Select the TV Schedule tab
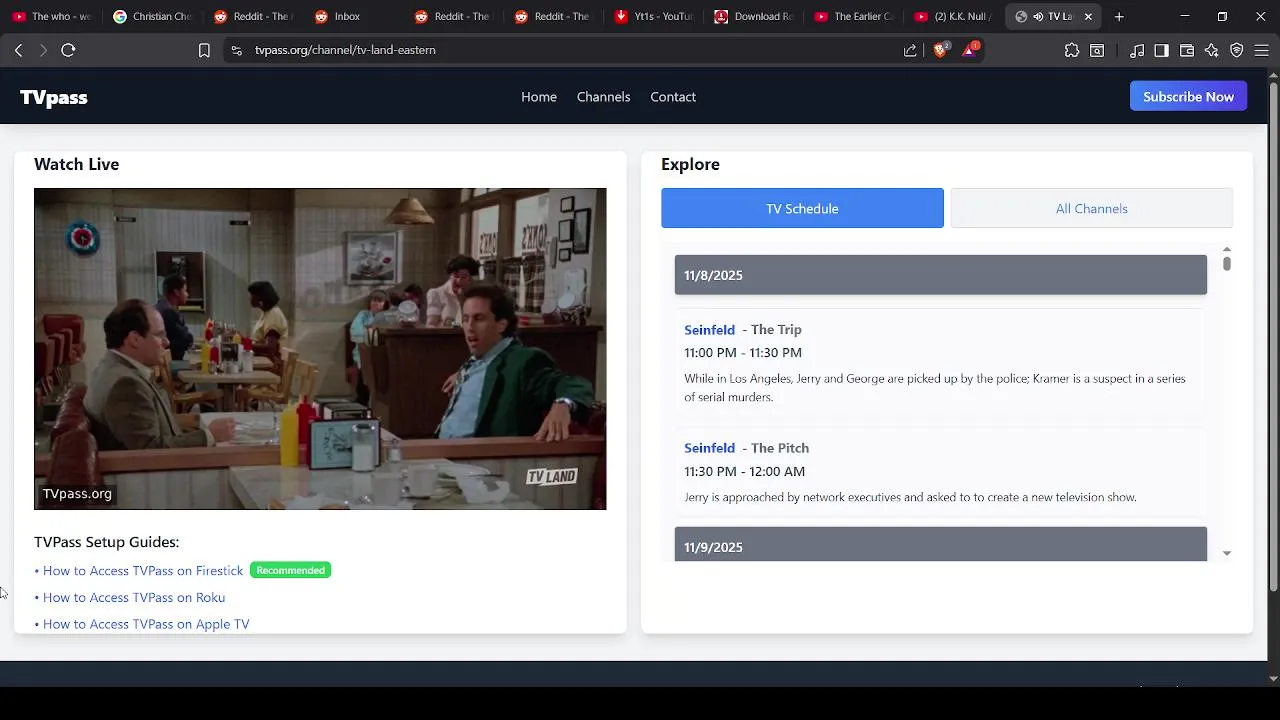The height and width of the screenshot is (720, 1280). tap(802, 208)
